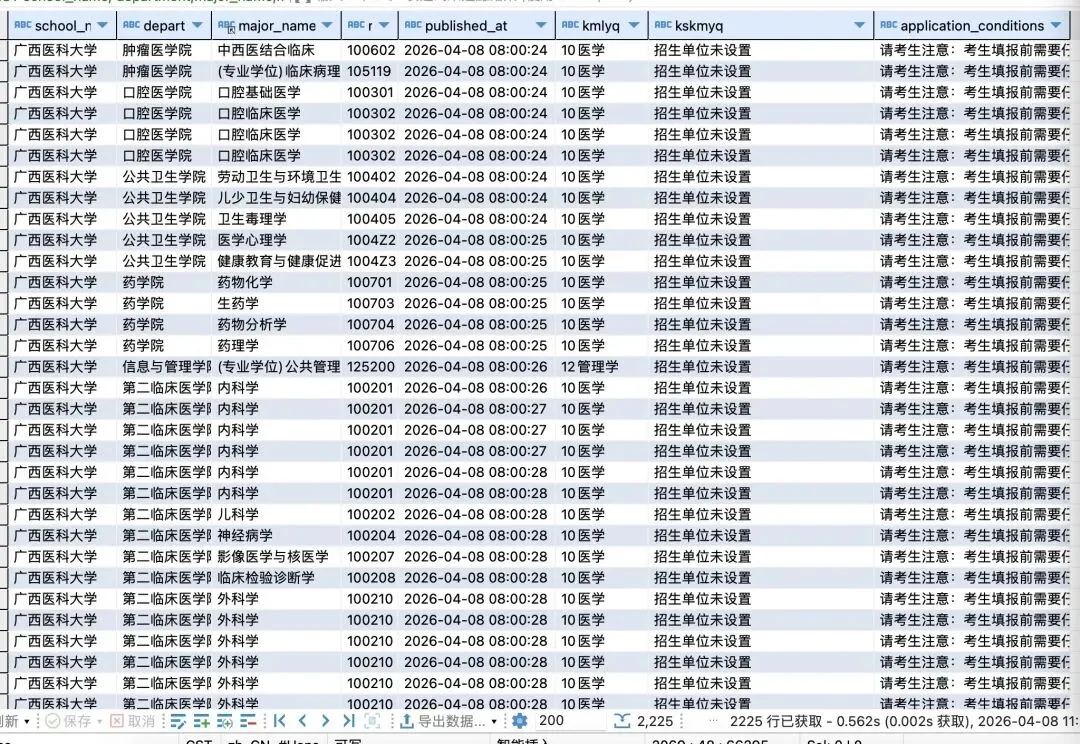Expand the 导出数据 dropdown arrow
The width and height of the screenshot is (1080, 744).
pos(494,722)
